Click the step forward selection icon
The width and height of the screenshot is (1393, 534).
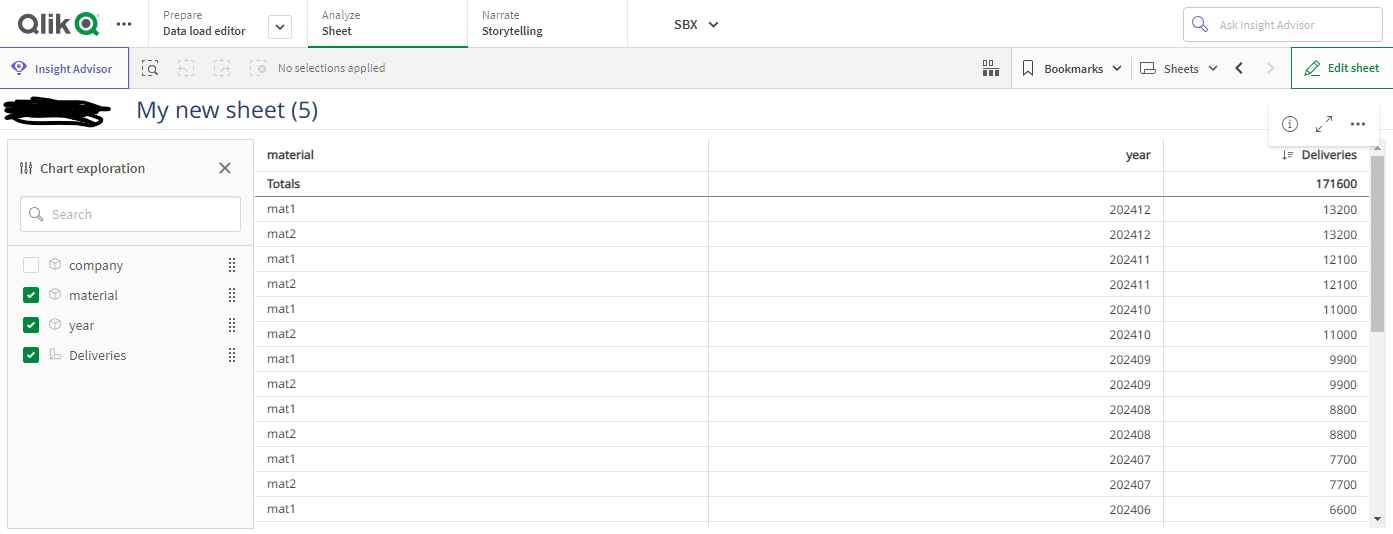click(222, 68)
